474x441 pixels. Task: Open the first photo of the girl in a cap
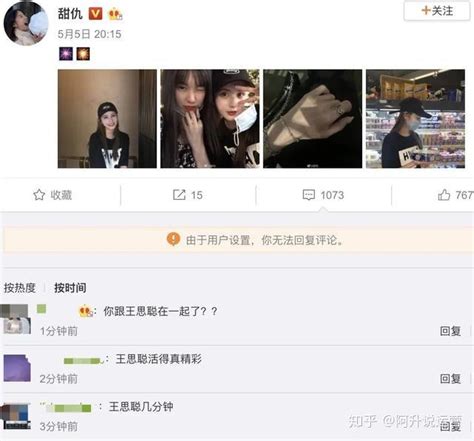click(107, 119)
